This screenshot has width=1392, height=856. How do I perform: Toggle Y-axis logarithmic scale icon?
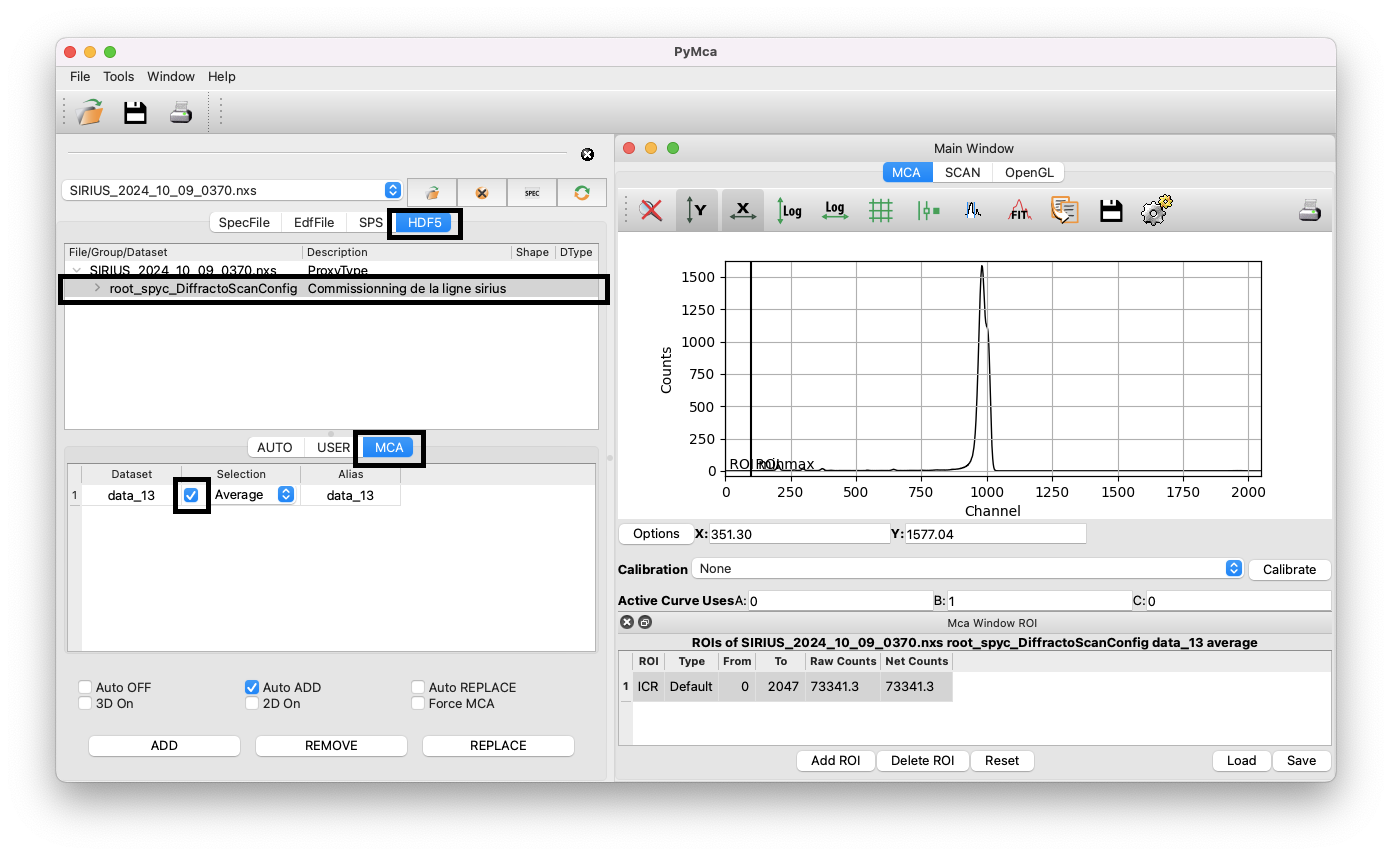click(x=789, y=210)
